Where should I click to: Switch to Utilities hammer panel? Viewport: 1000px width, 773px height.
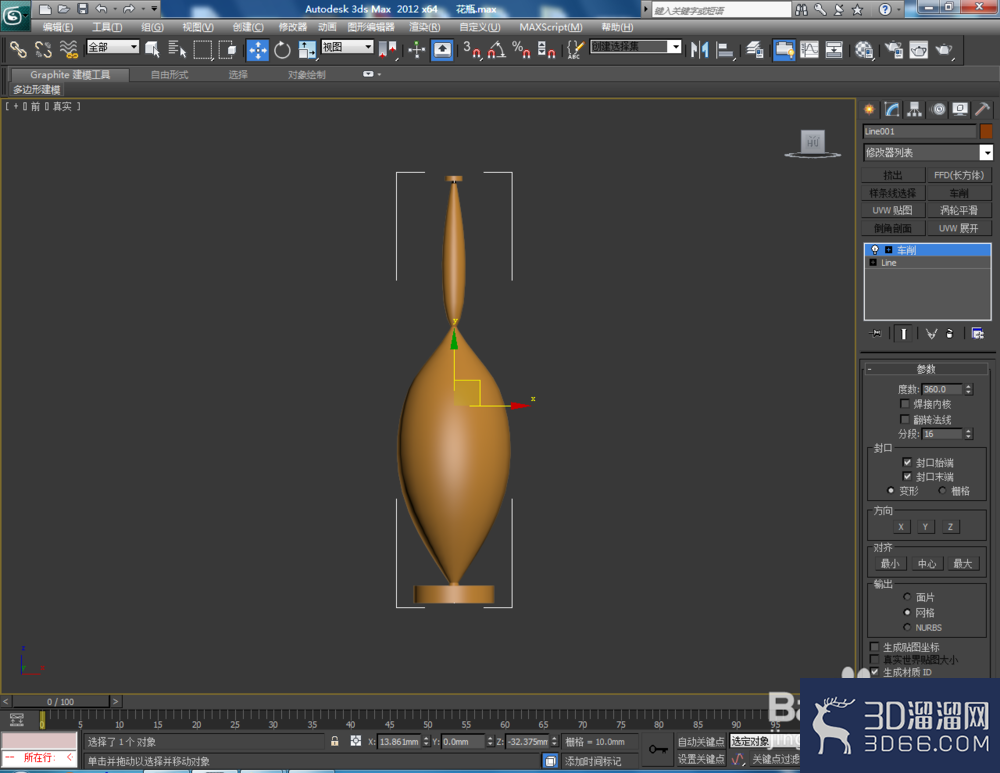(983, 110)
